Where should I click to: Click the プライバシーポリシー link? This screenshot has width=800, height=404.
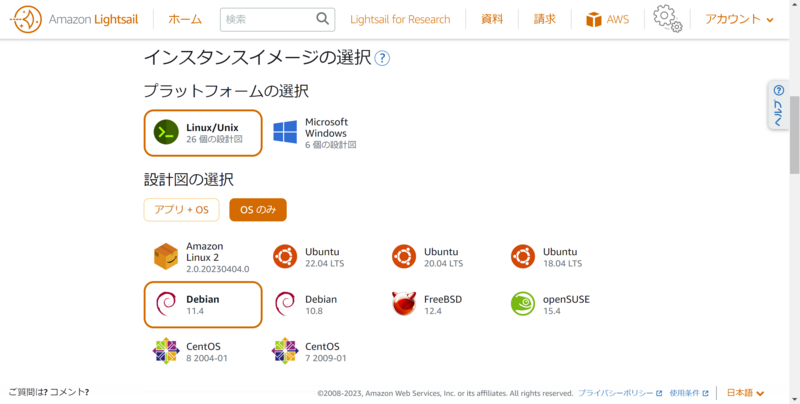(615, 393)
